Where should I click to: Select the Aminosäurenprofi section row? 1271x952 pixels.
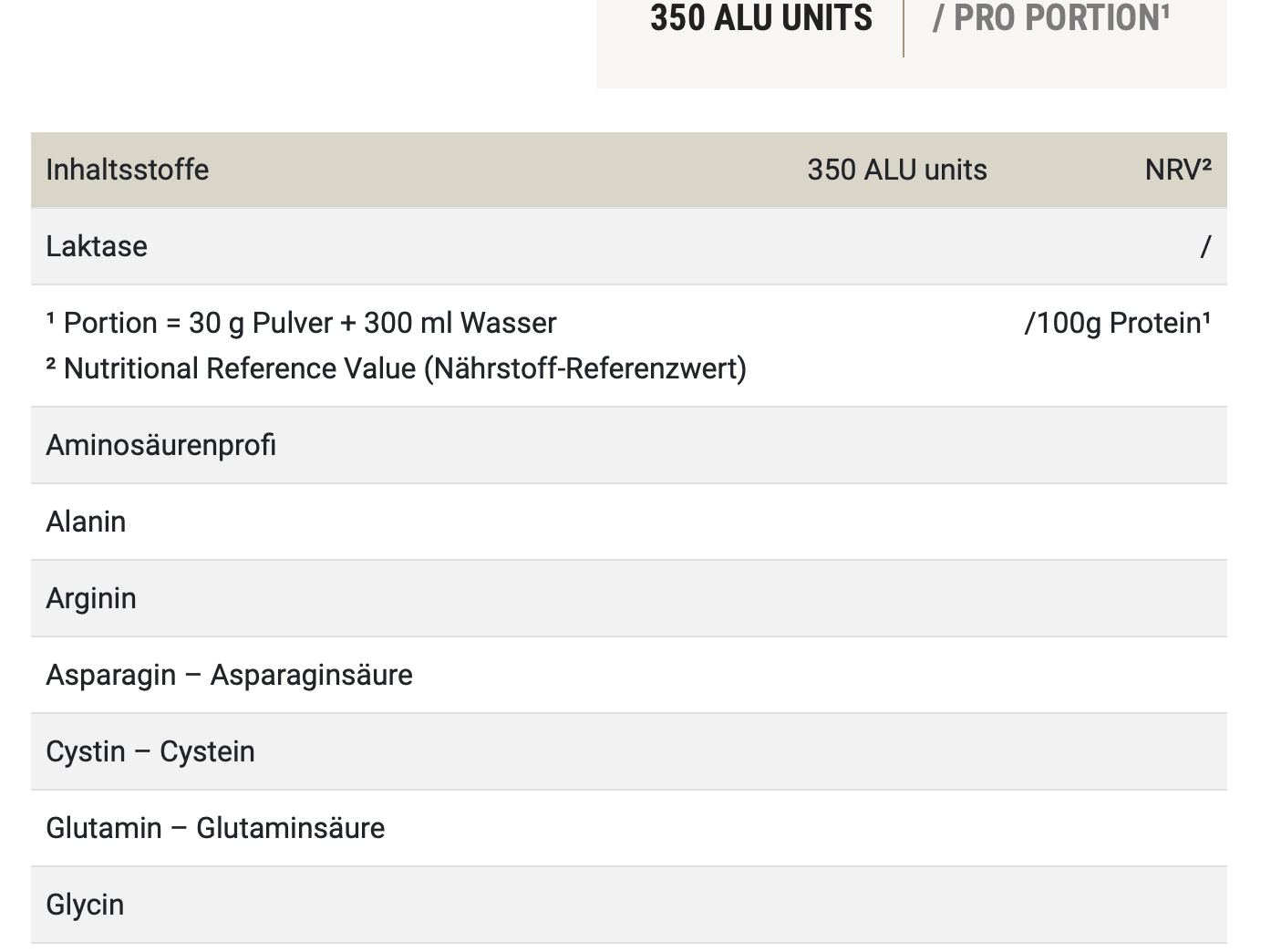[160, 445]
